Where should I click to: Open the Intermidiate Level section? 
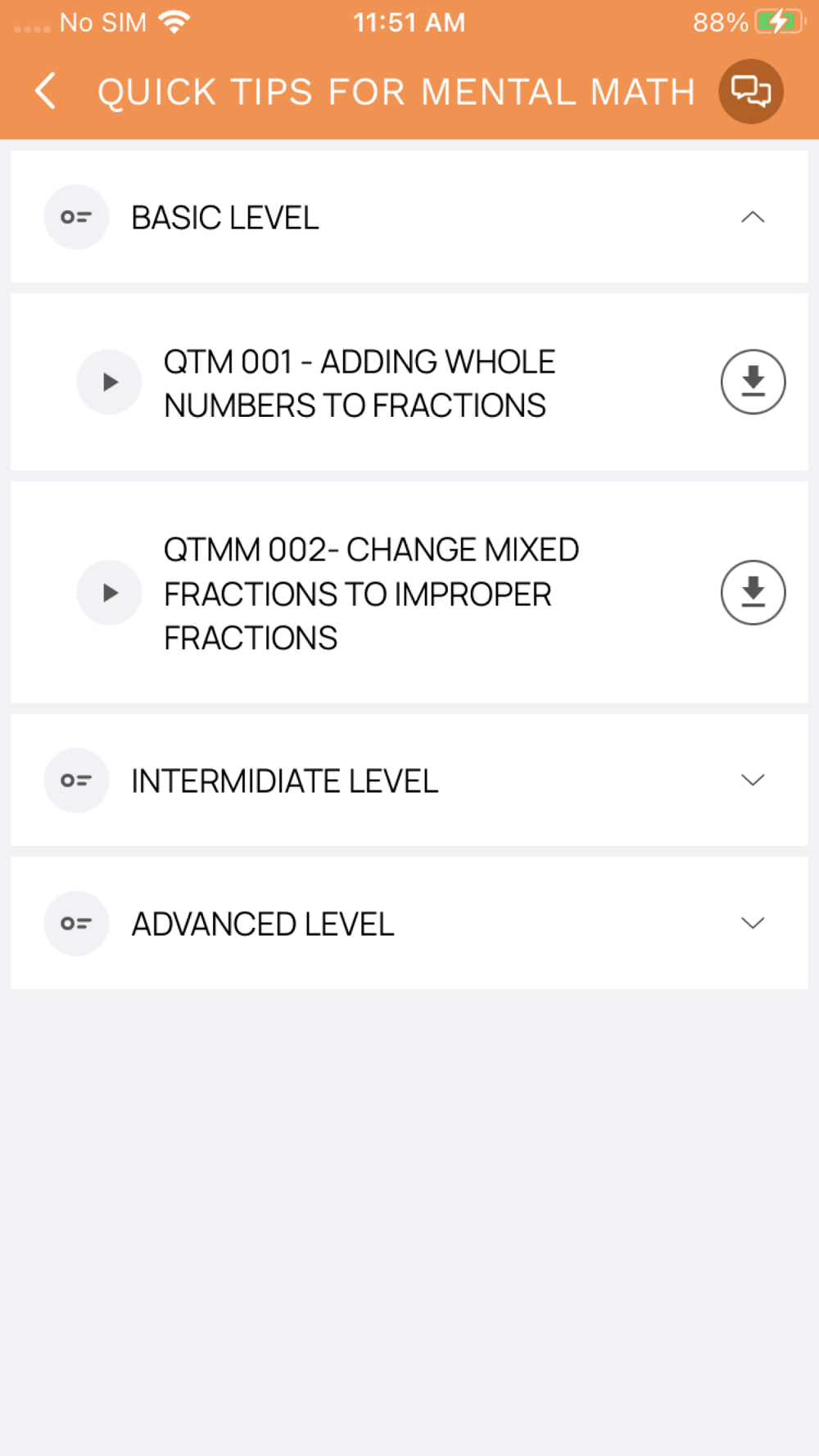point(409,780)
